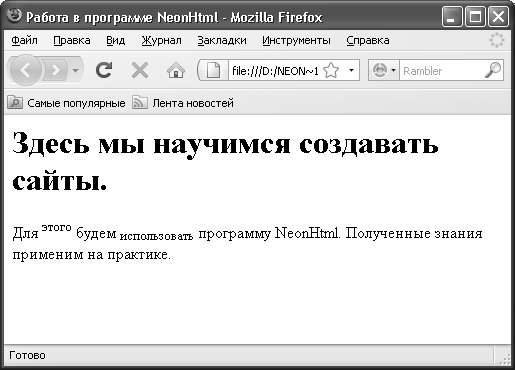This screenshot has height=370, width=515.
Task: Go back with the Back arrow button
Action: [25, 70]
